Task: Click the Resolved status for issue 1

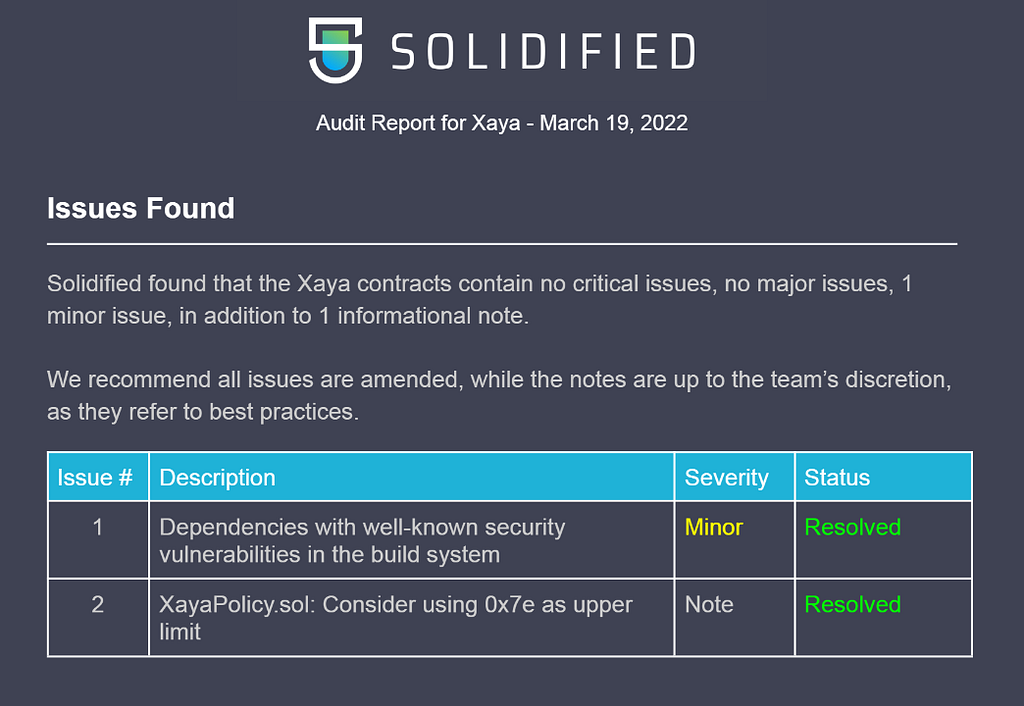Action: click(x=852, y=527)
